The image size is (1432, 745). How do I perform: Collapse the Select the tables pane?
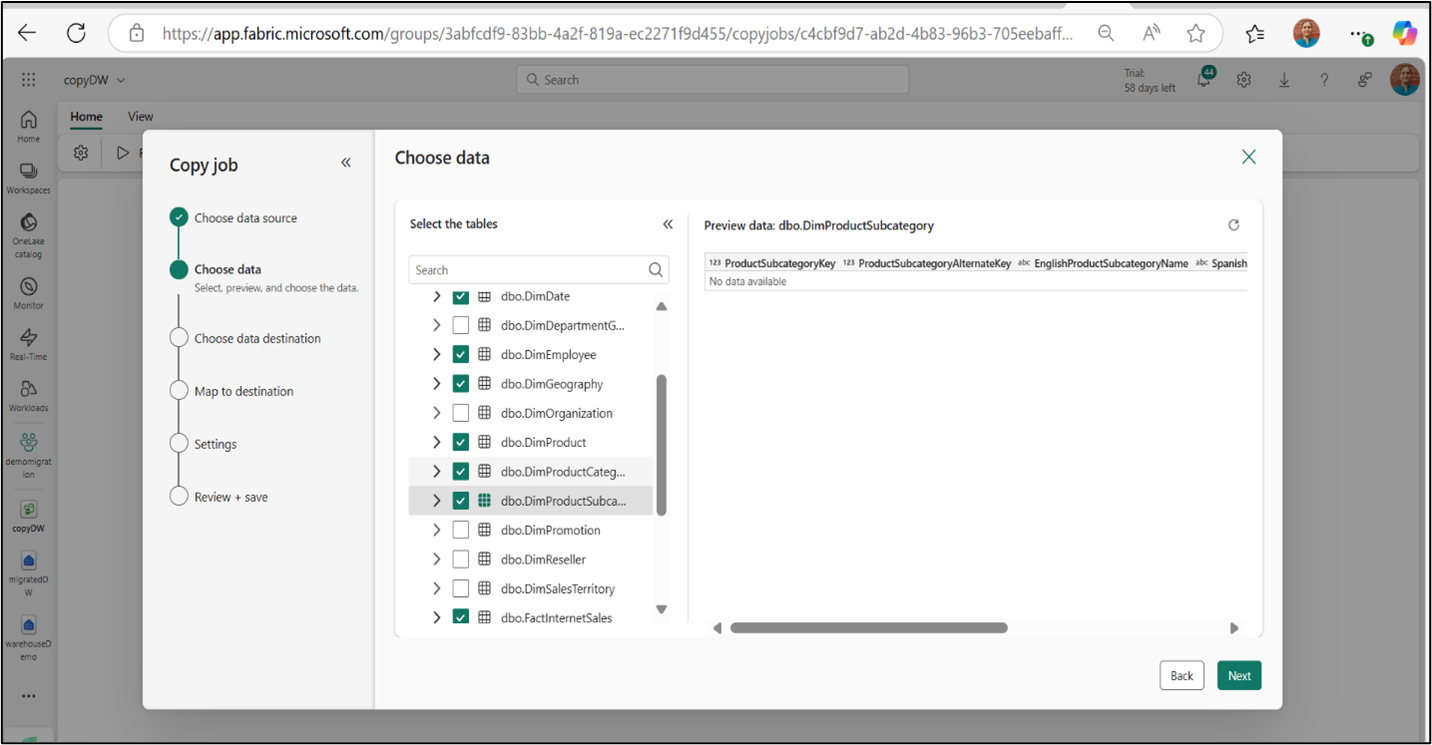click(x=668, y=224)
